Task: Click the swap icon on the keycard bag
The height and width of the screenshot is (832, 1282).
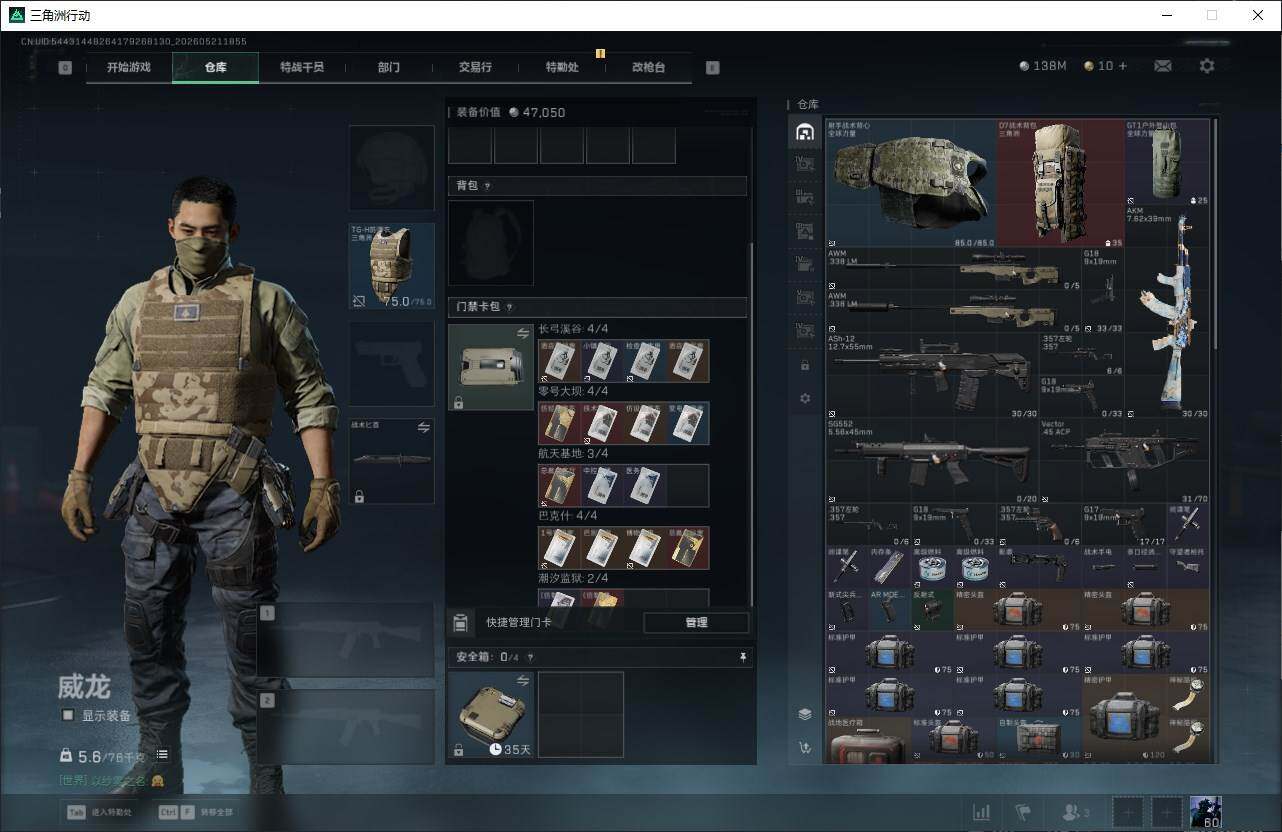Action: [523, 333]
